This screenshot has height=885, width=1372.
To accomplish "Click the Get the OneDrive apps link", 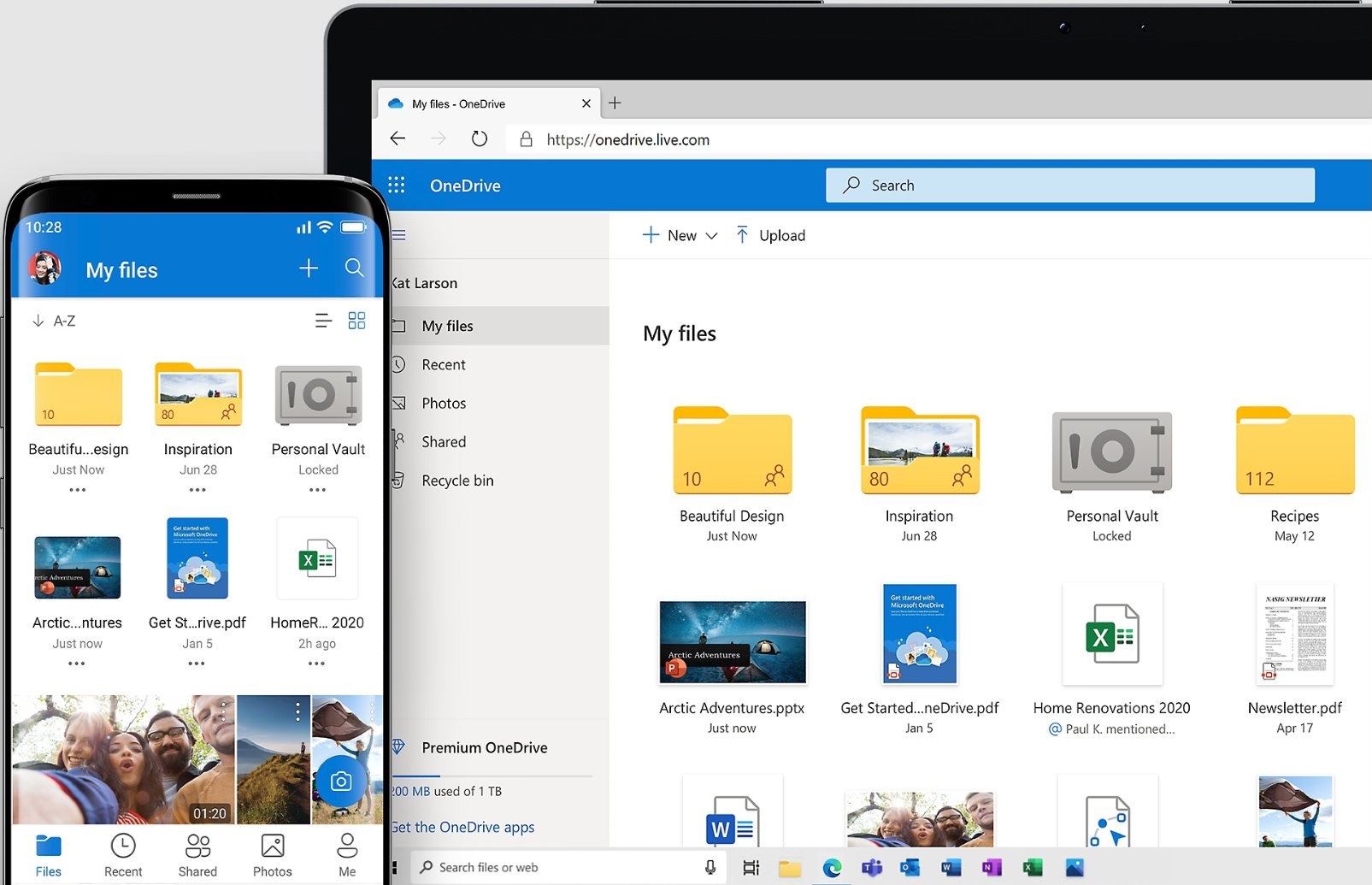I will click(x=462, y=826).
